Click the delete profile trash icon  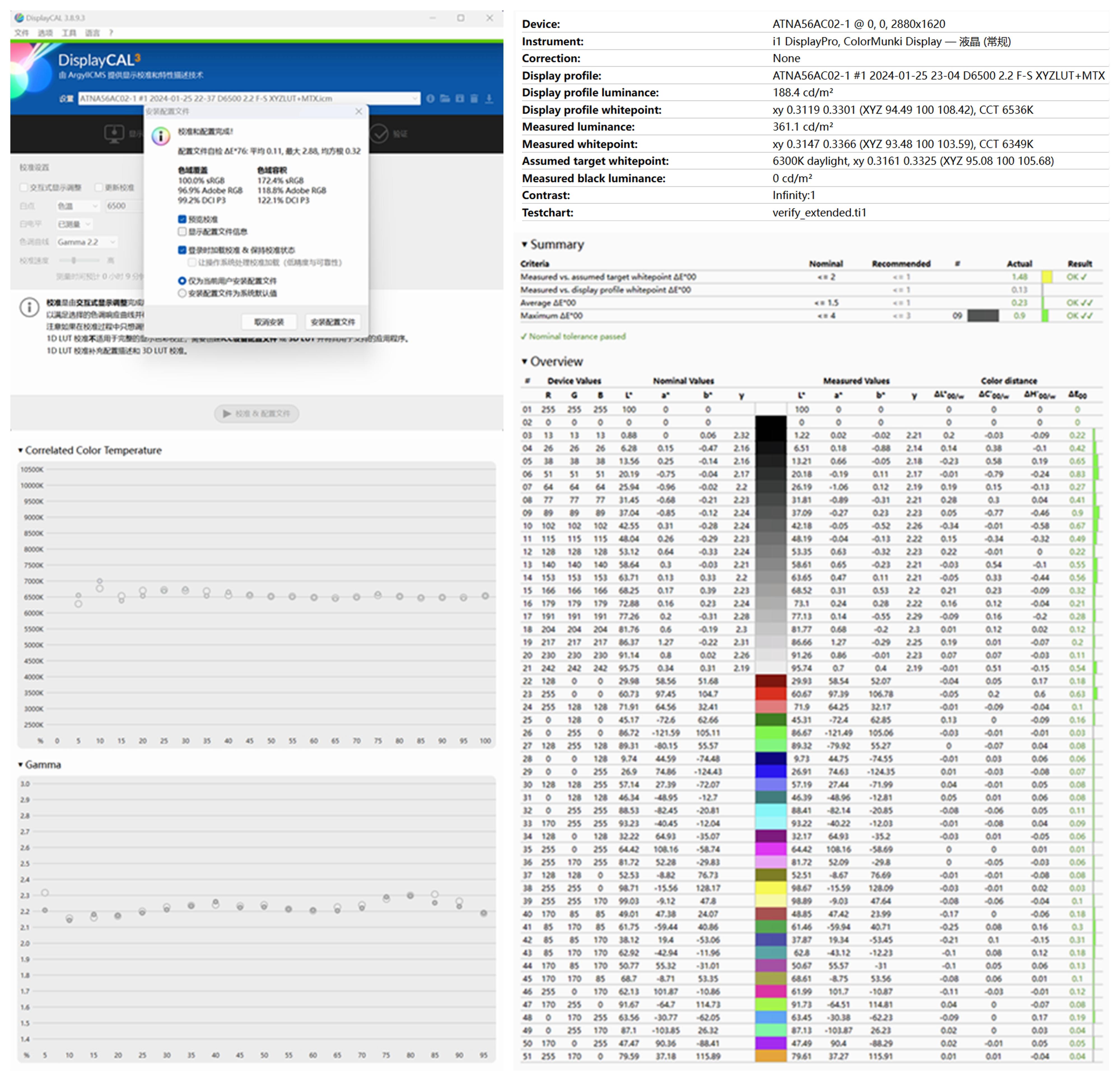tap(474, 98)
